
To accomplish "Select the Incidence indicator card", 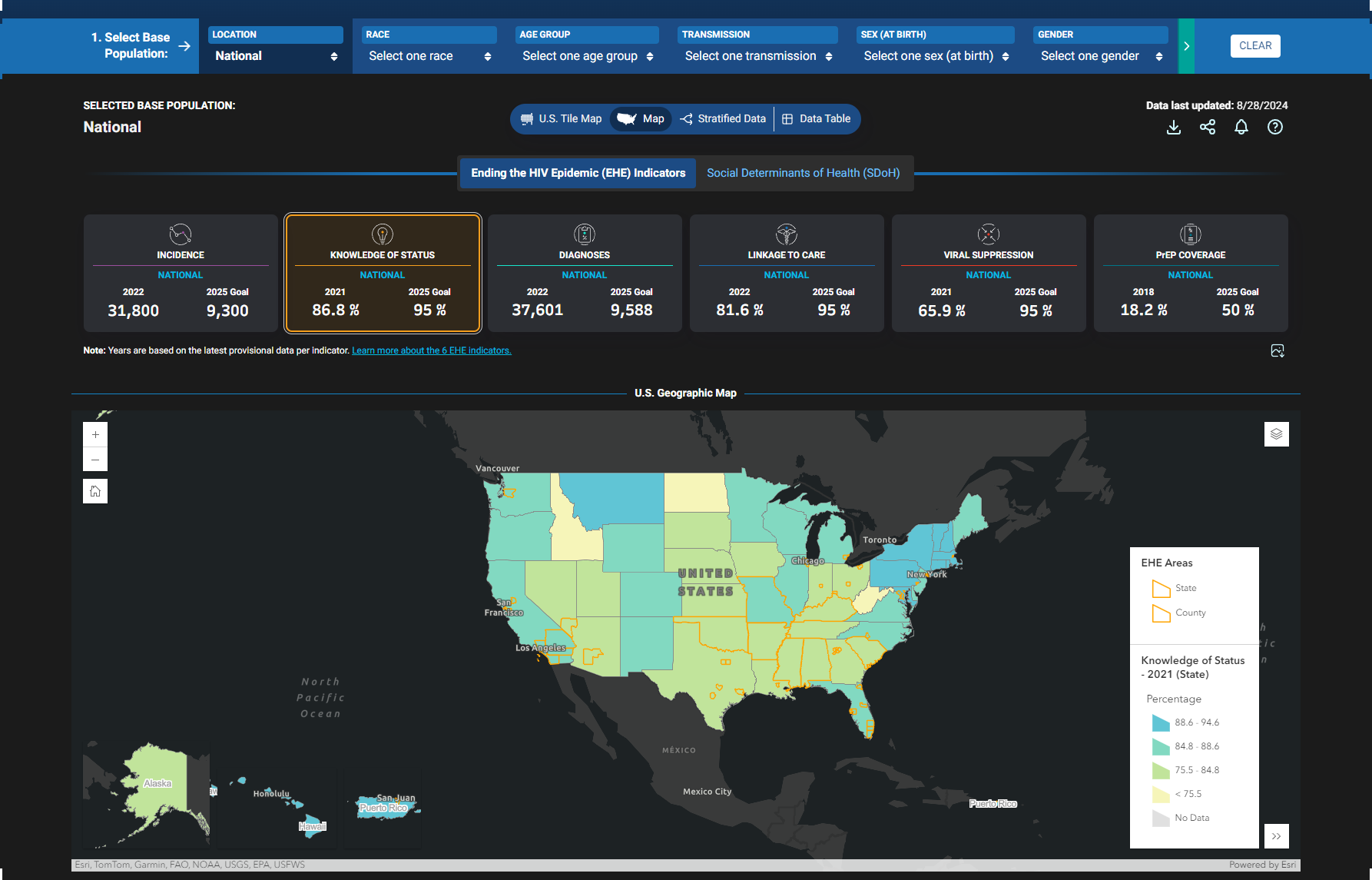I will (x=180, y=273).
